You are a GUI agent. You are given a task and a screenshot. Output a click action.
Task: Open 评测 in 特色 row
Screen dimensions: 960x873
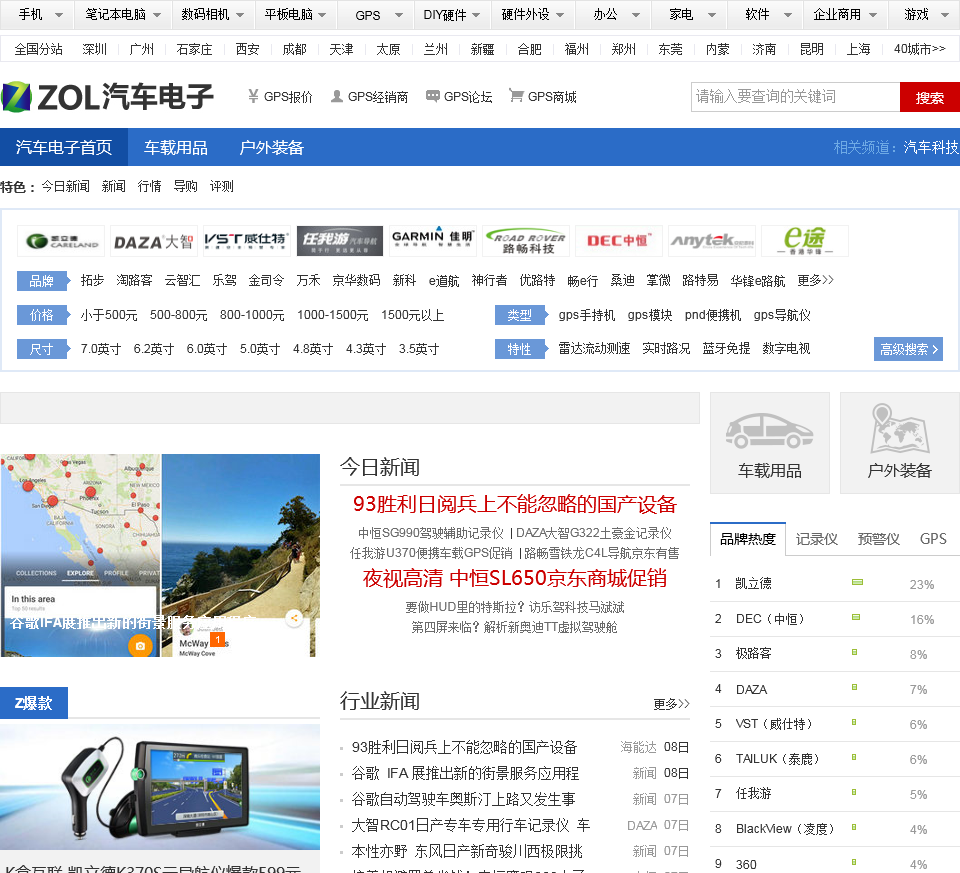[222, 186]
